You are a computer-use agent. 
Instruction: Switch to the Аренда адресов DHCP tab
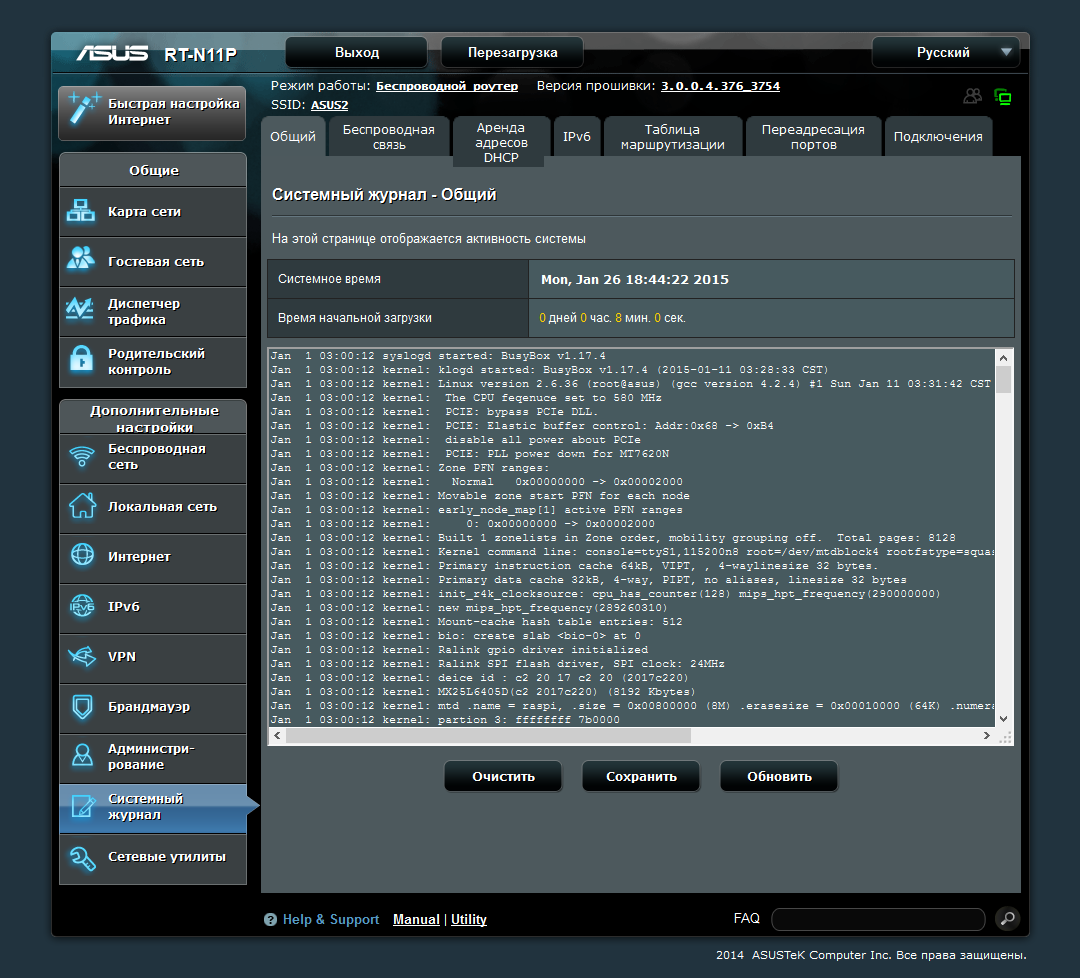[x=501, y=142]
